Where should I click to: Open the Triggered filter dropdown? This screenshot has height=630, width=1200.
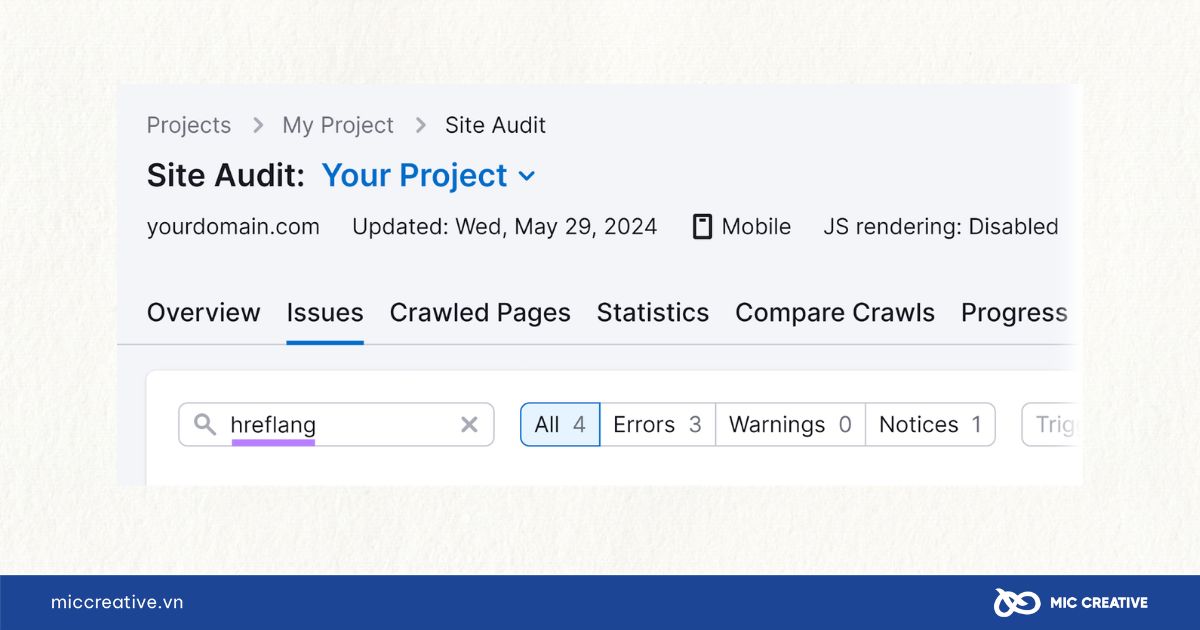point(1051,425)
